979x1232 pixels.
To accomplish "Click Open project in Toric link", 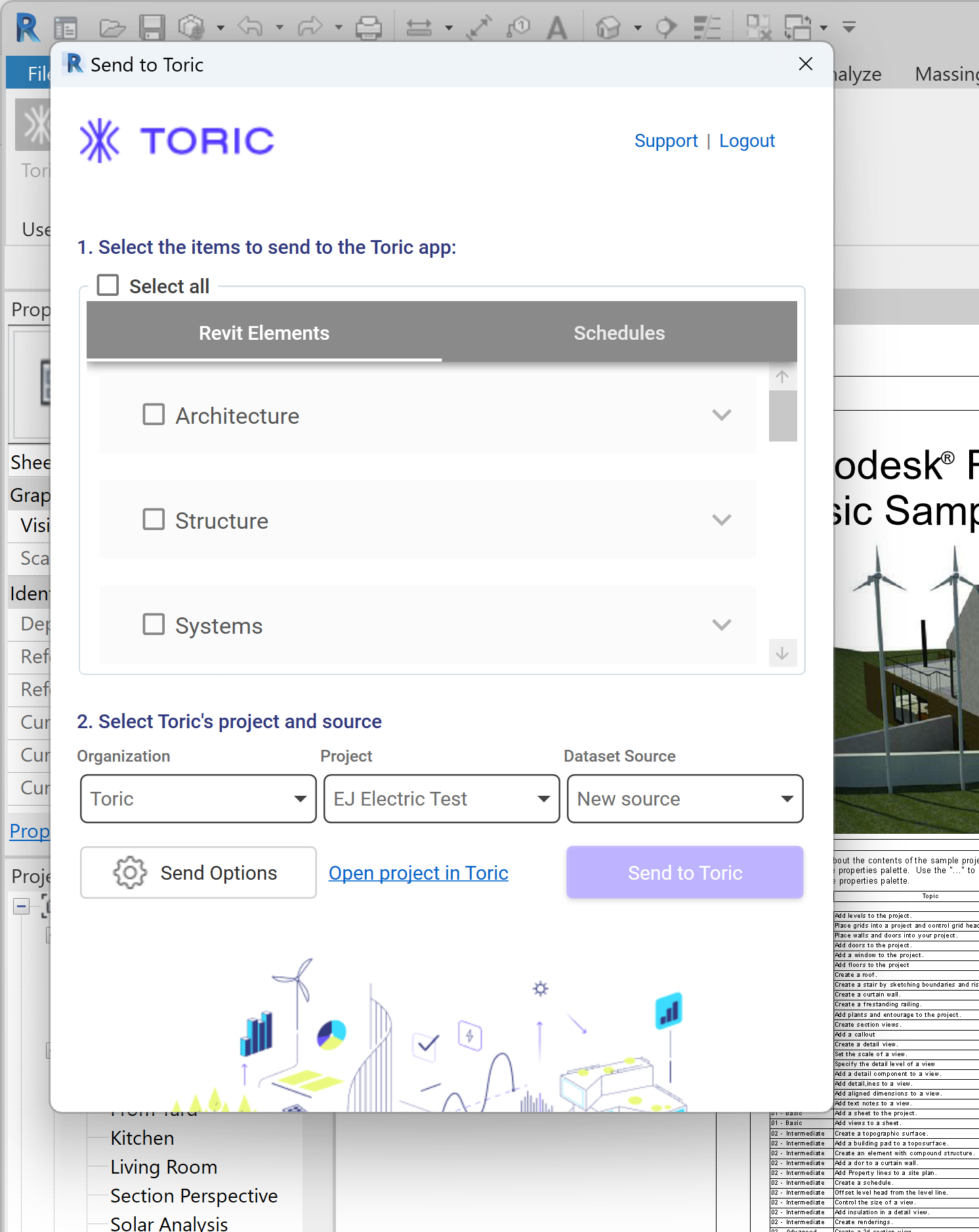I will 419,873.
